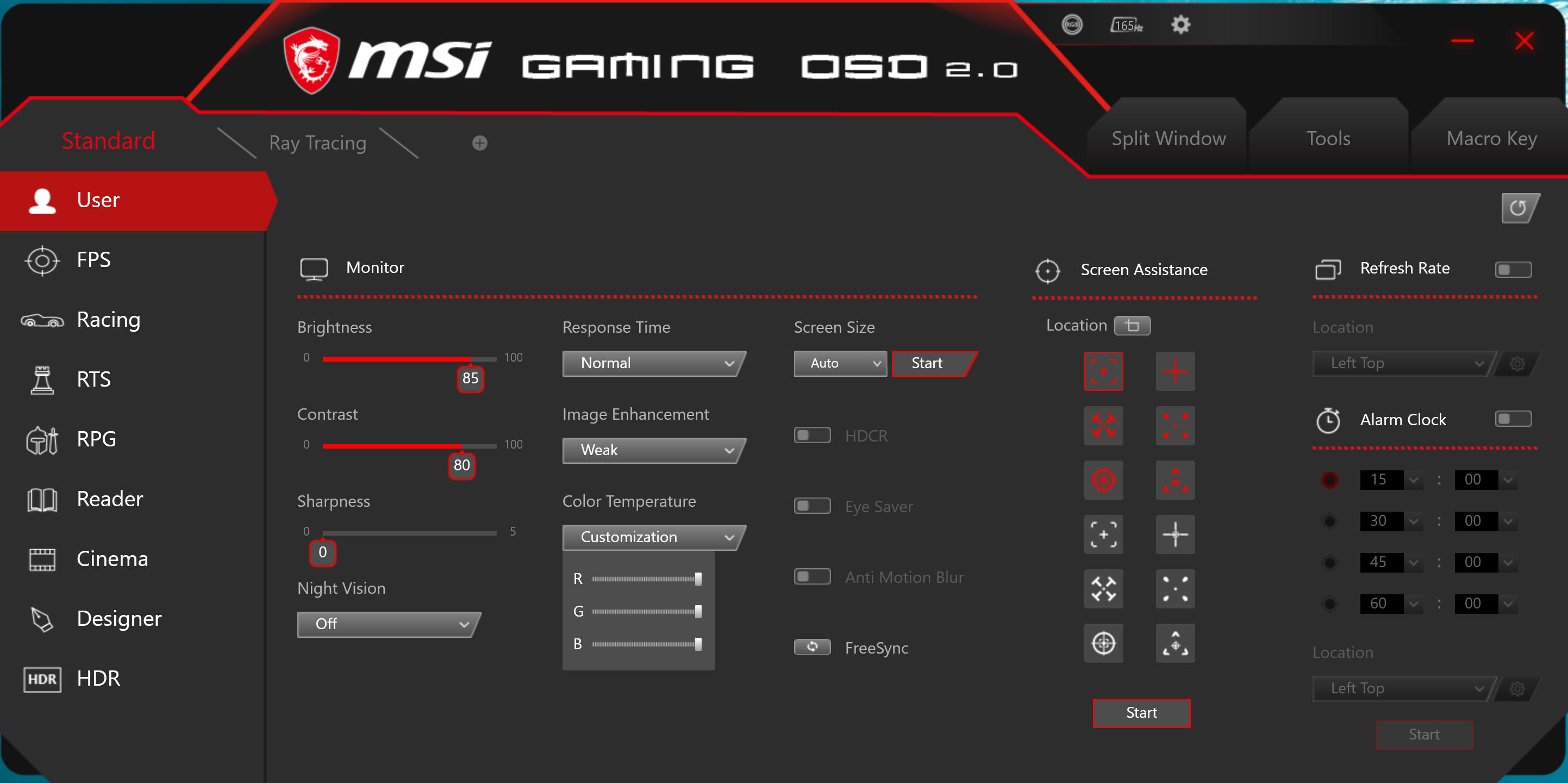Select the 30:00 alarm radio button
This screenshot has height=783, width=1568.
pos(1330,521)
